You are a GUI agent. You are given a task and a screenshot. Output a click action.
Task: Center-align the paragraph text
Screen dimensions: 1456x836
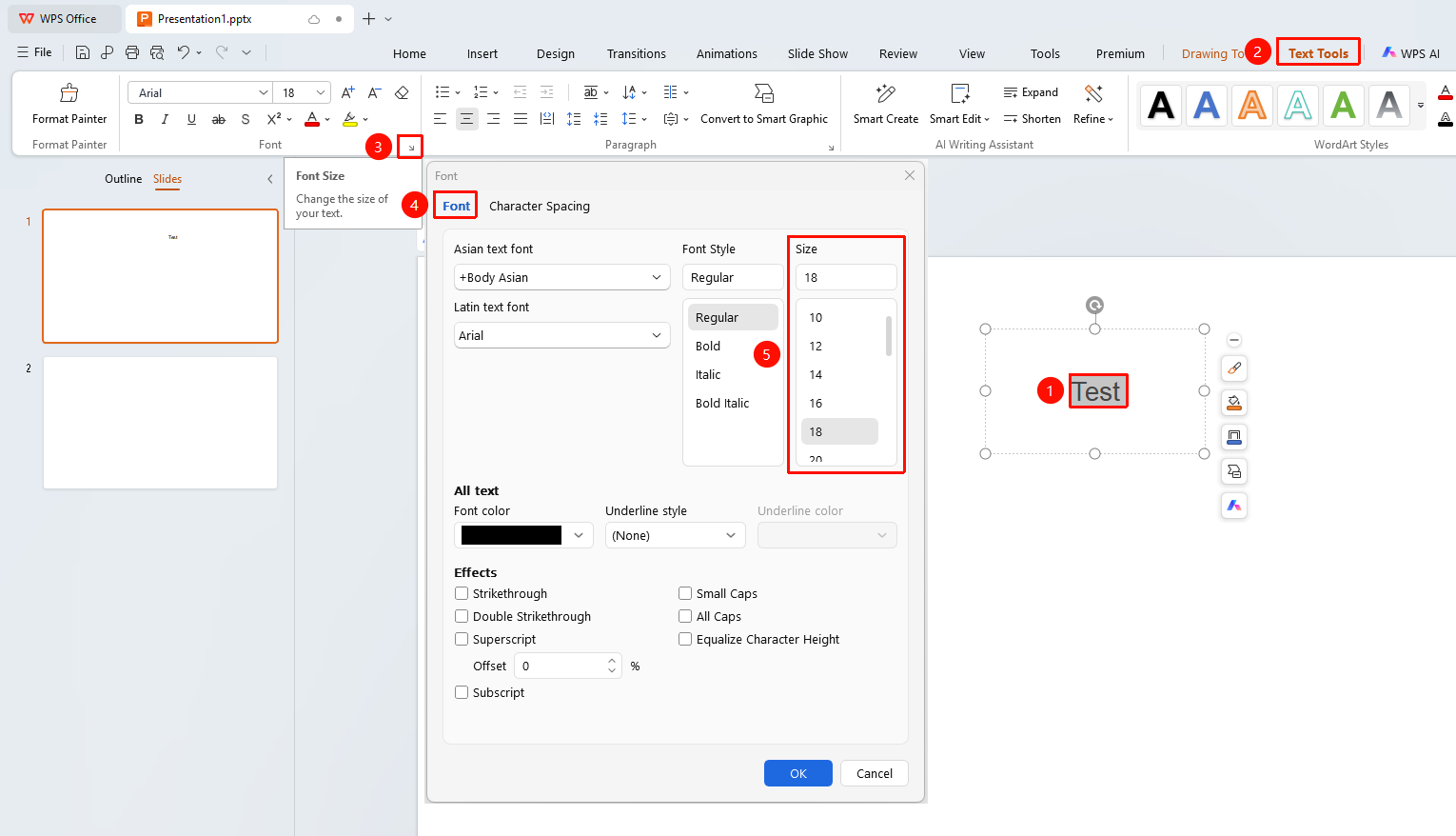click(466, 119)
